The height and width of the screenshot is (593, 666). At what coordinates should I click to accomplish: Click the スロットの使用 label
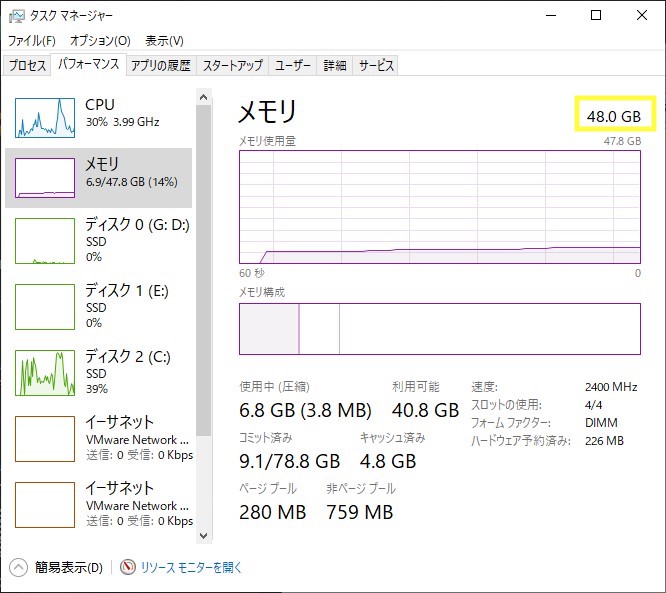(x=506, y=405)
